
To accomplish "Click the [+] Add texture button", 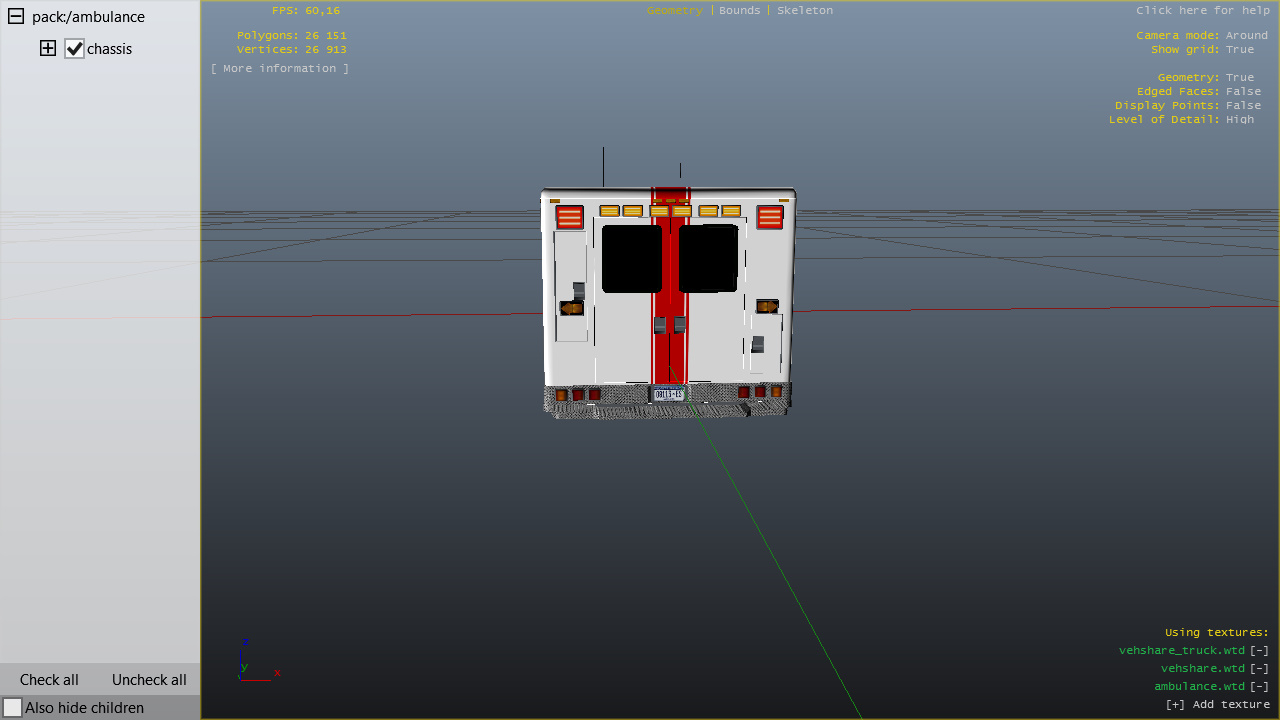I will [x=1217, y=705].
